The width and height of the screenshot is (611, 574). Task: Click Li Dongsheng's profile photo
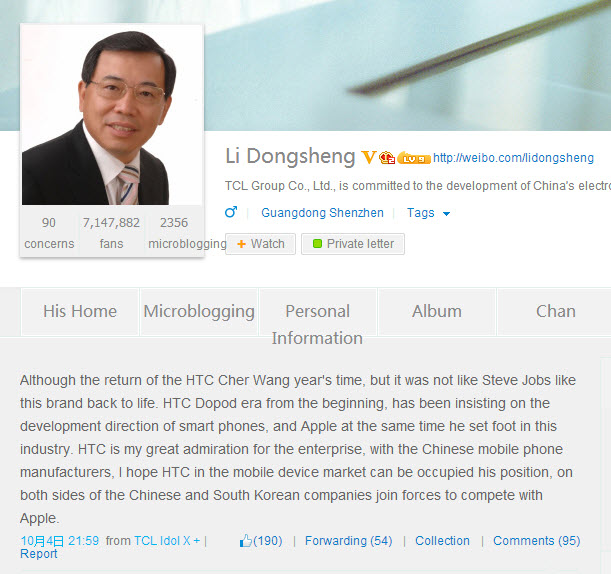point(112,116)
